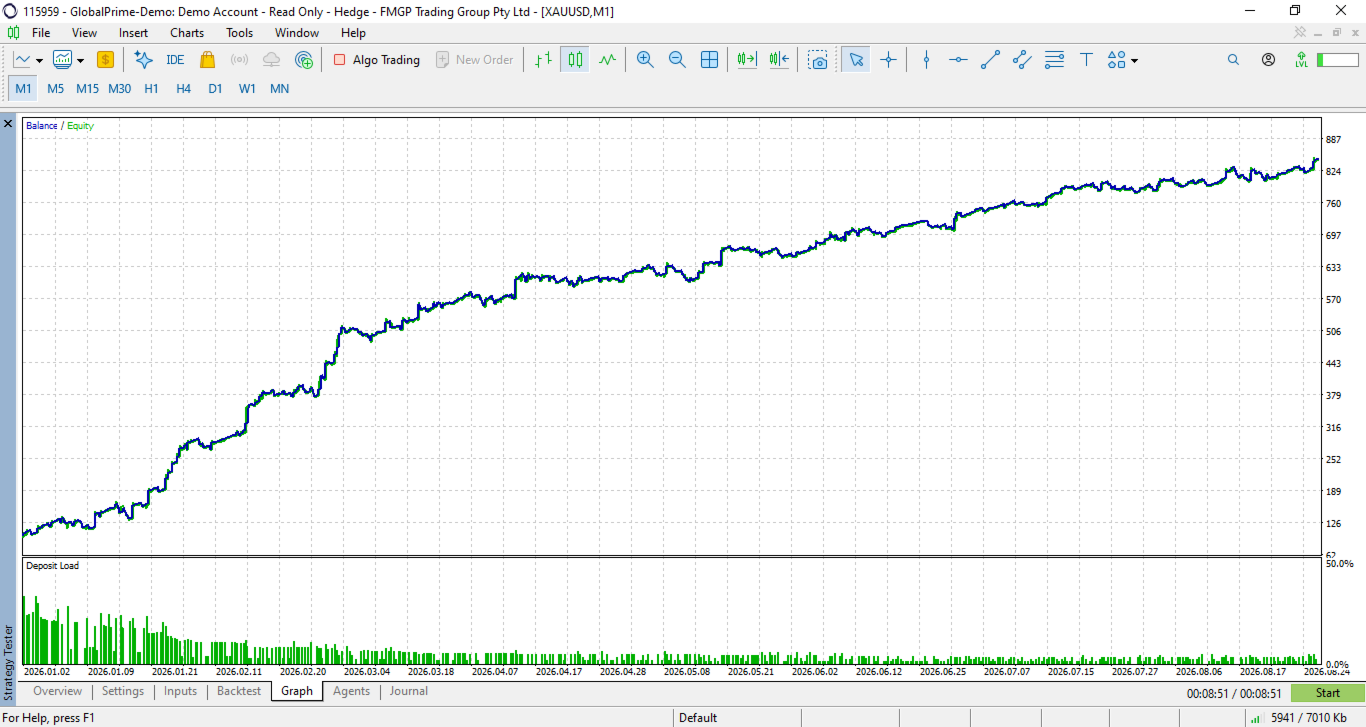The image size is (1366, 727).
Task: Open the trading accounts dollar icon
Action: 105,60
